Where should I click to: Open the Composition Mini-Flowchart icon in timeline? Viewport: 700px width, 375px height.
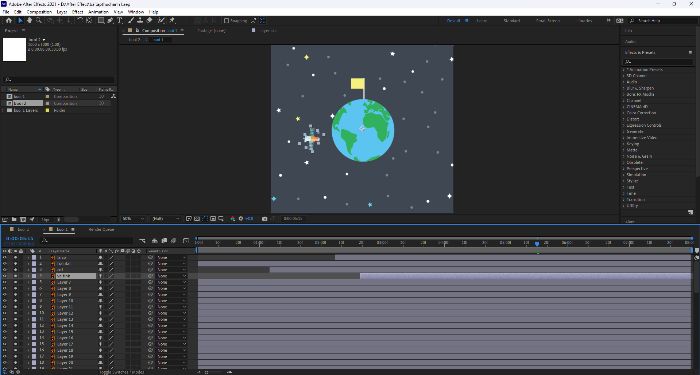[x=142, y=241]
